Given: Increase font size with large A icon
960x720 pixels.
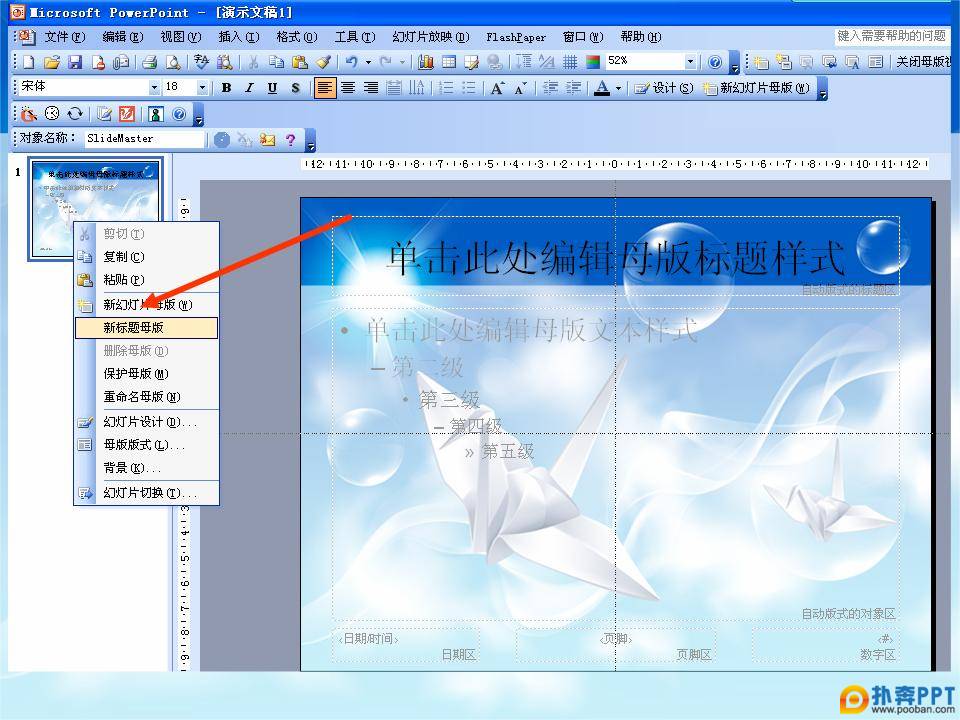Looking at the screenshot, I should 497,88.
